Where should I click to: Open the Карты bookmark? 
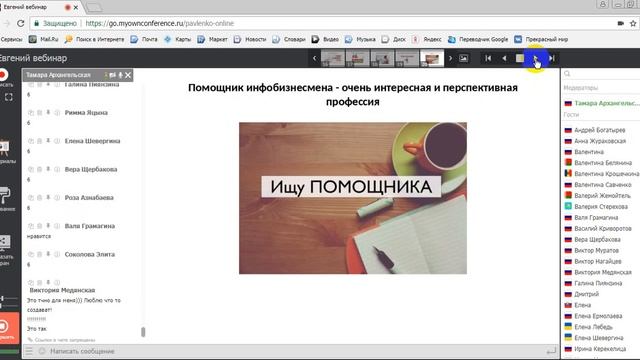178,39
